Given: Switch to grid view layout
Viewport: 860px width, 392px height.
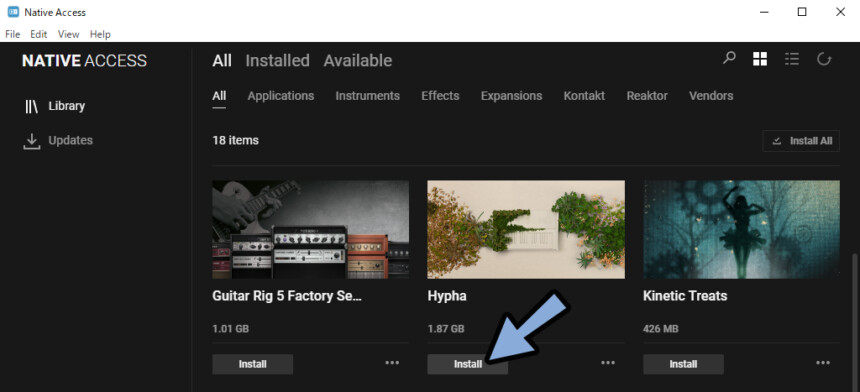Looking at the screenshot, I should 760,59.
